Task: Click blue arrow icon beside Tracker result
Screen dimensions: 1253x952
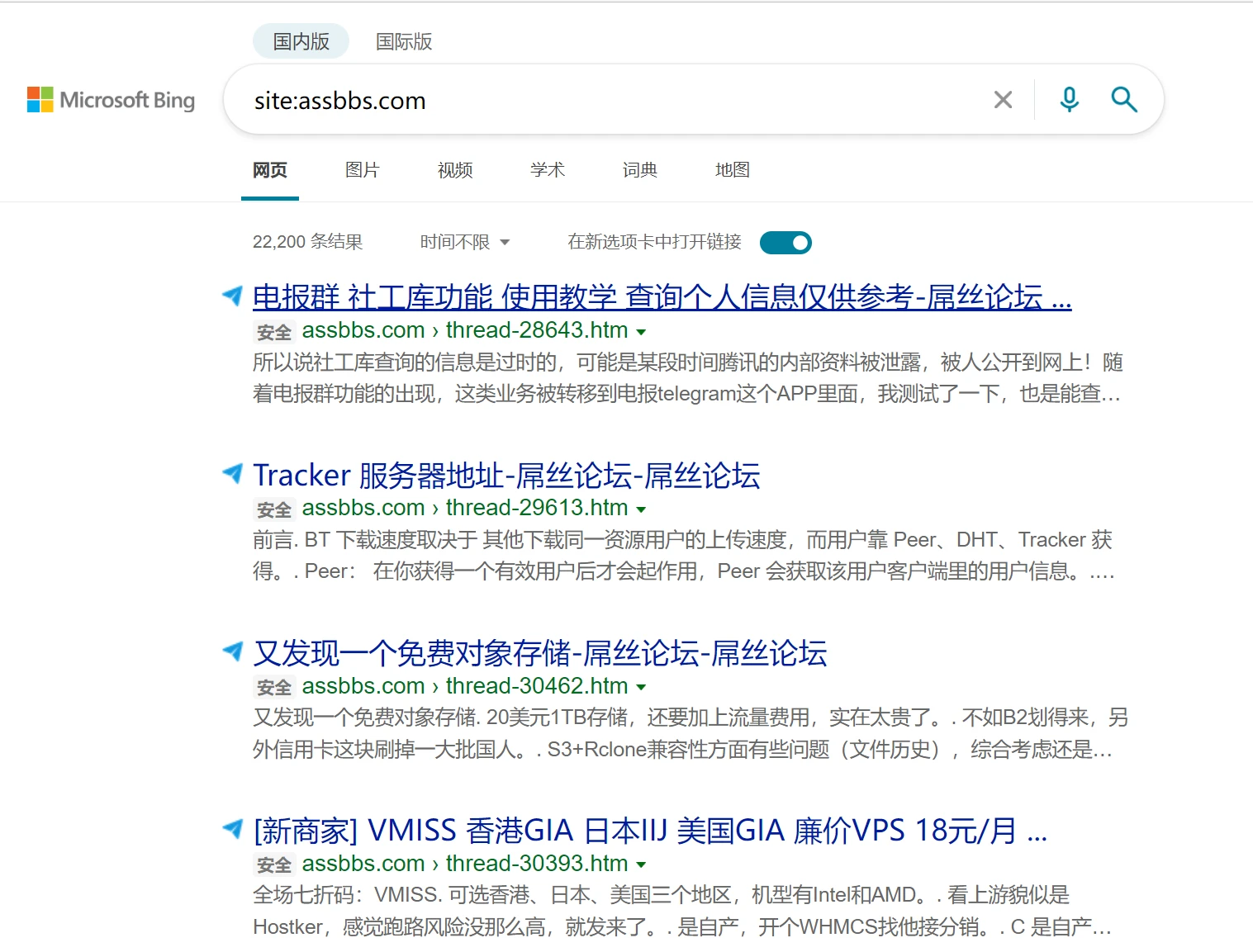Action: point(233,473)
